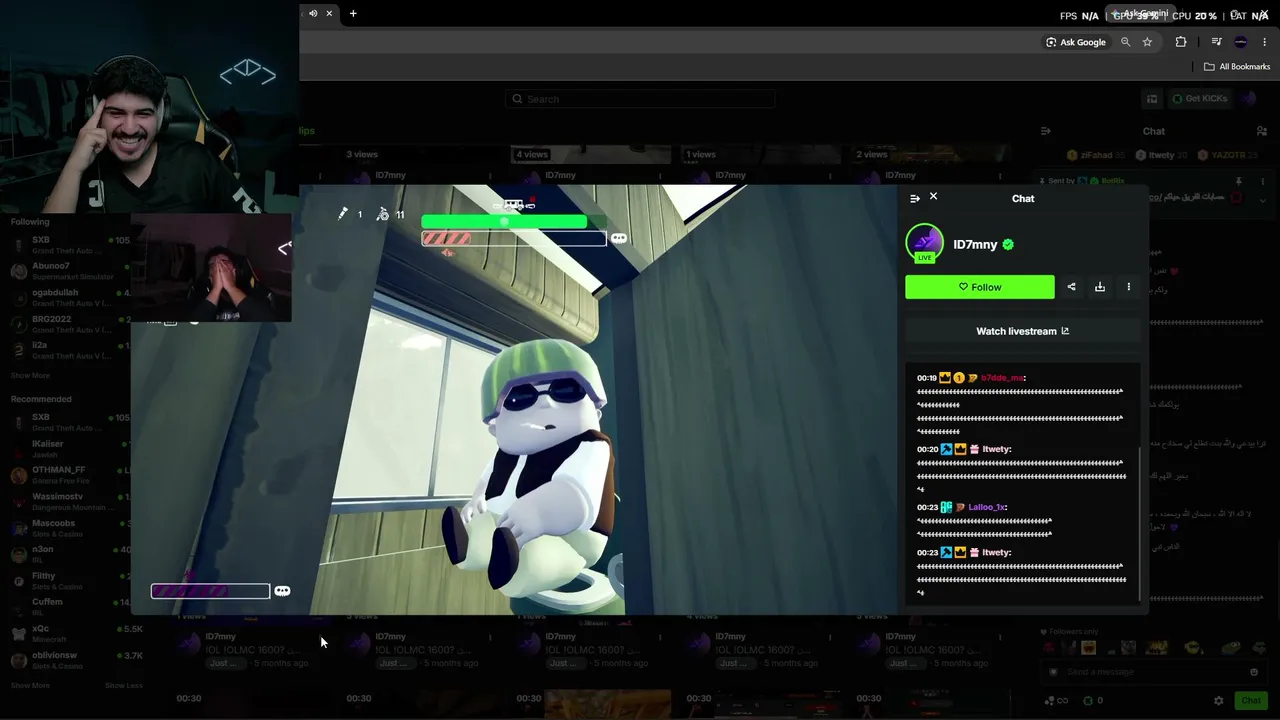
Task: Open the All Bookmarks folder
Action: click(1237, 67)
